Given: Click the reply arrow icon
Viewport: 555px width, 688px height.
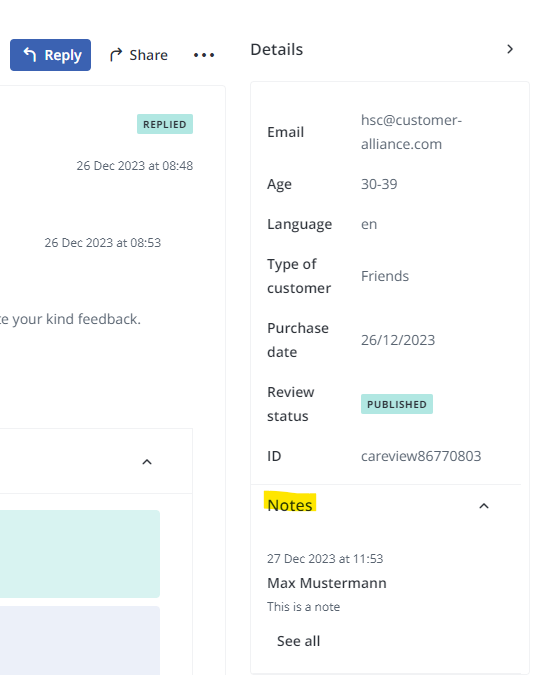Looking at the screenshot, I should tap(29, 54).
